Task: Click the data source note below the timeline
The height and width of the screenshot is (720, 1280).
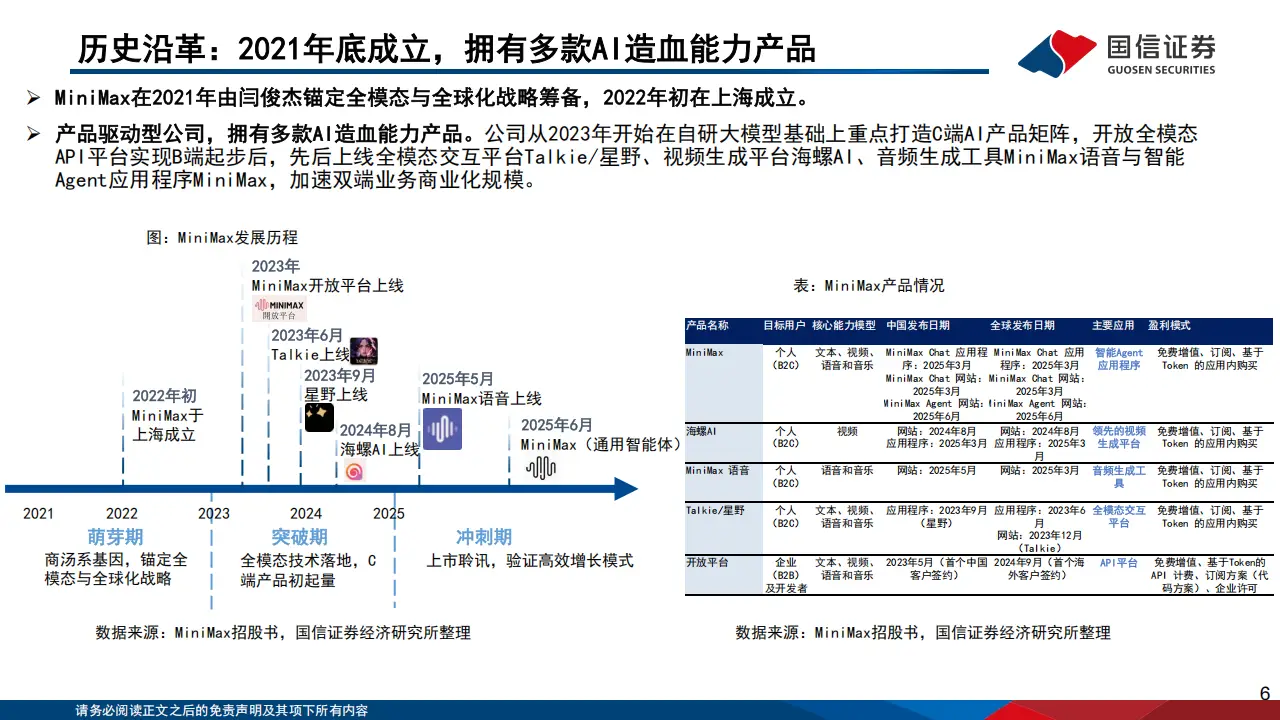Action: (x=283, y=632)
